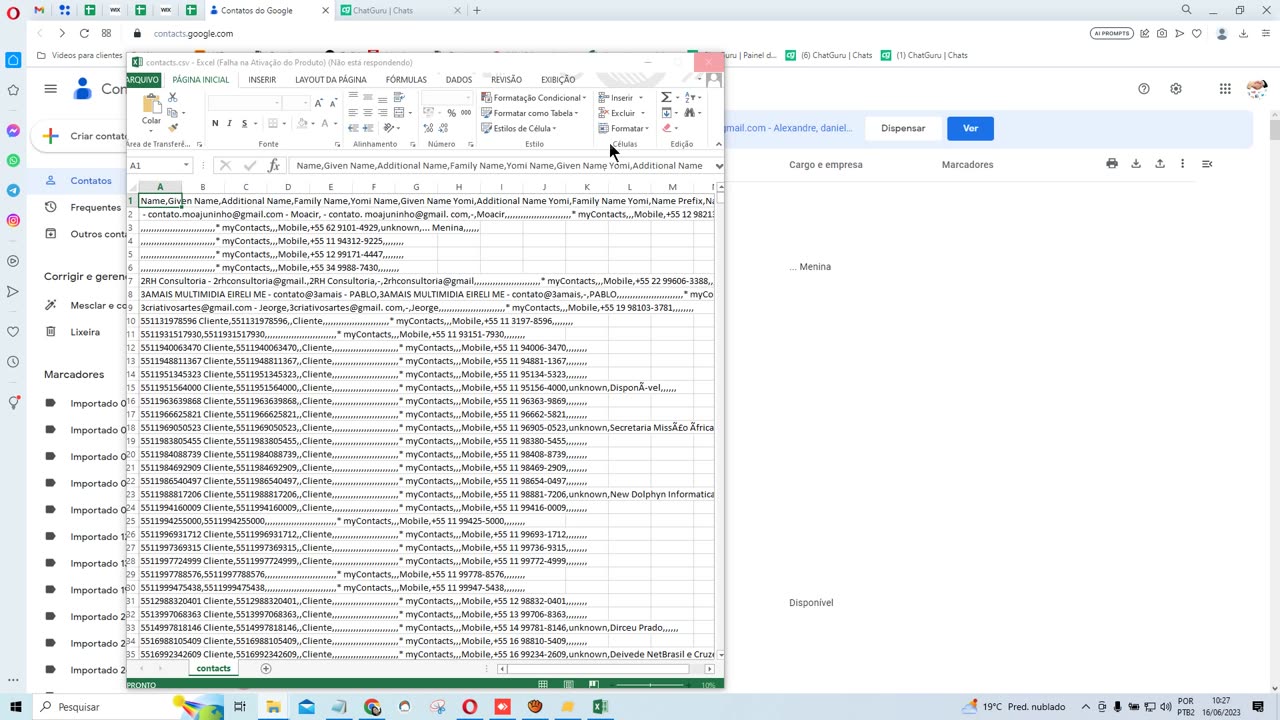Select the Cut scissors icon in Excel ribbon
The image size is (1280, 720).
tap(172, 97)
